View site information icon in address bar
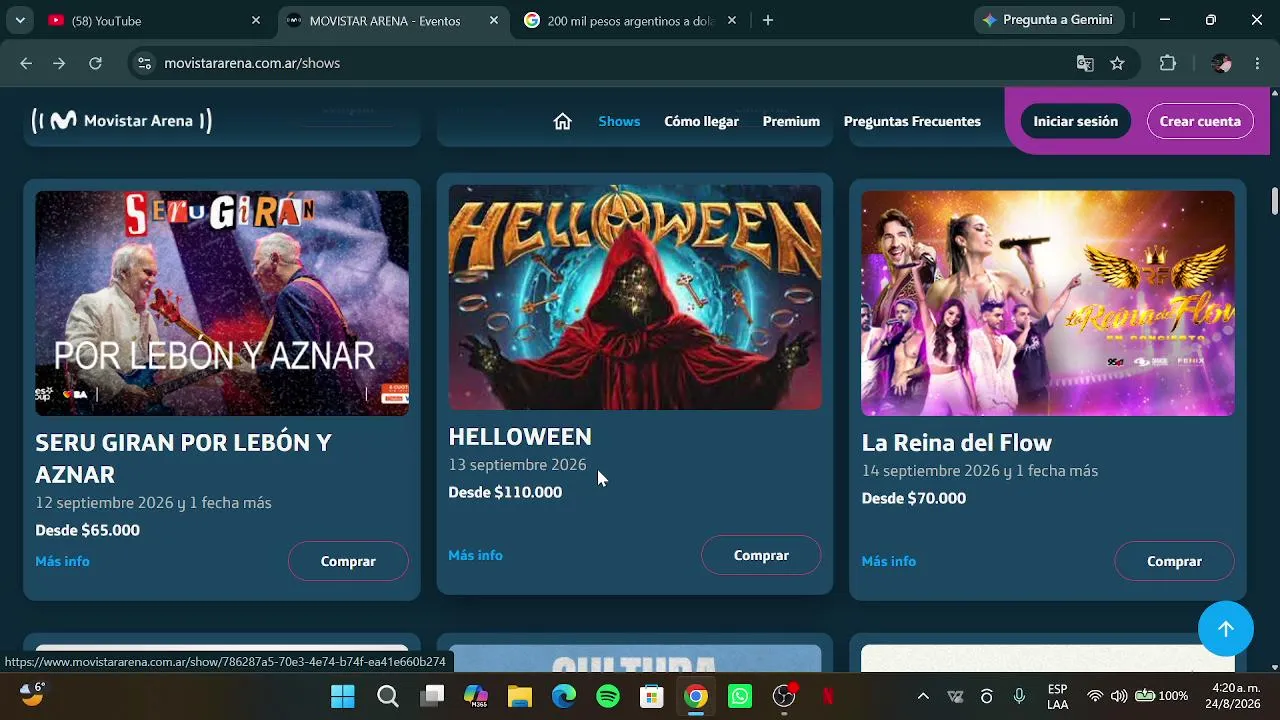Image resolution: width=1280 pixels, height=720 pixels. point(145,63)
